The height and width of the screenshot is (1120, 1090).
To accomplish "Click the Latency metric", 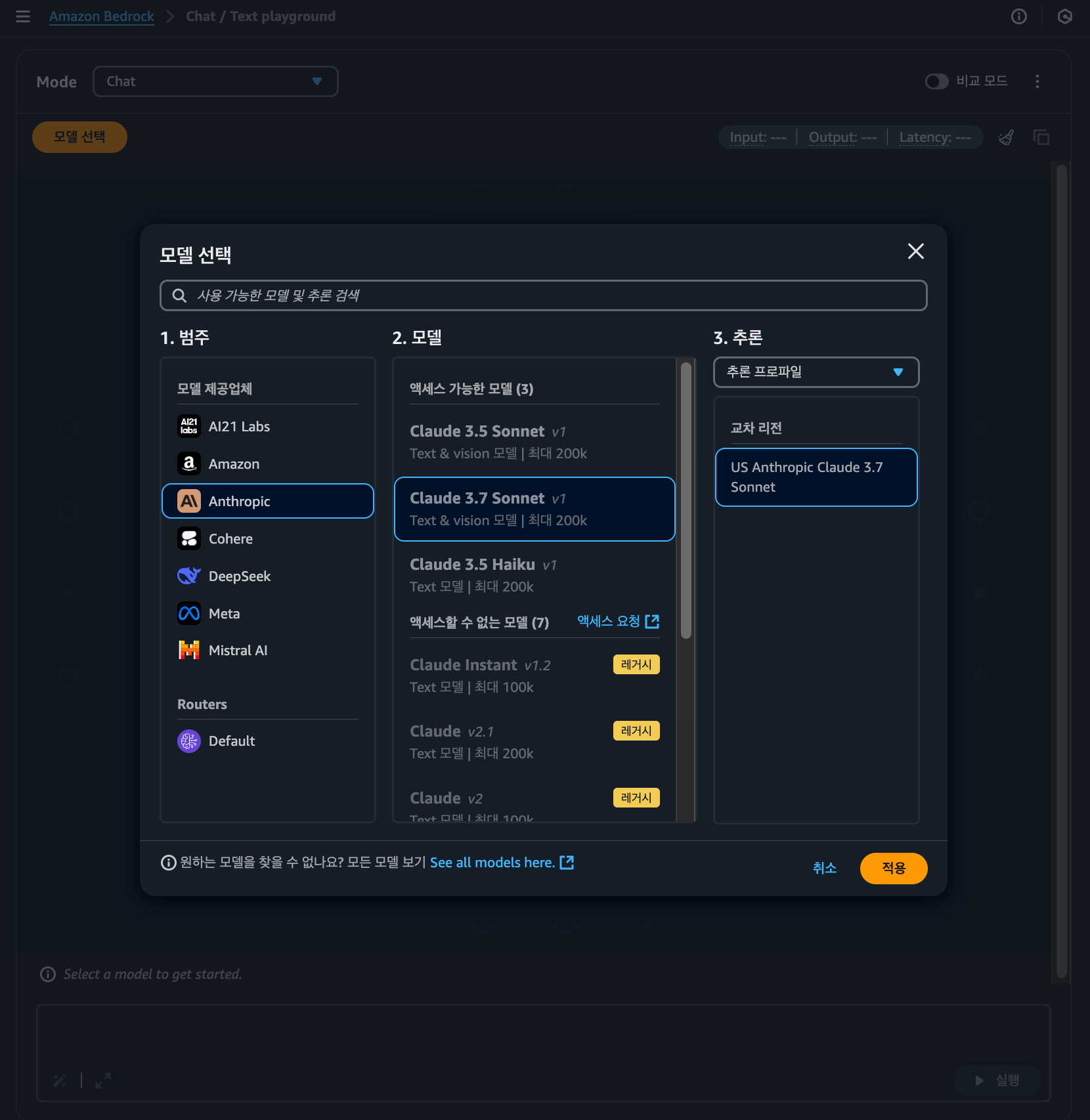I will (935, 137).
